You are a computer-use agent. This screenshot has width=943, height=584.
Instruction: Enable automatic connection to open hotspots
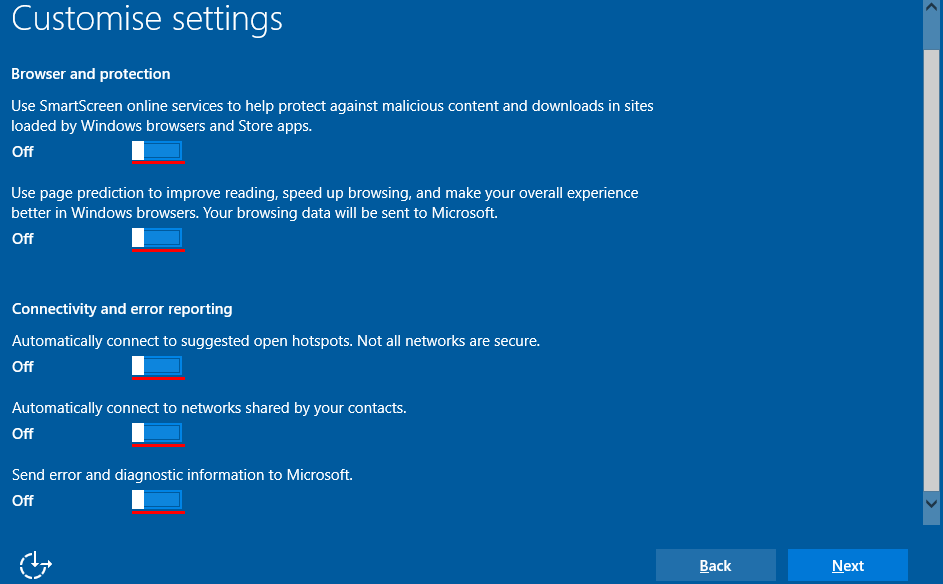(158, 366)
